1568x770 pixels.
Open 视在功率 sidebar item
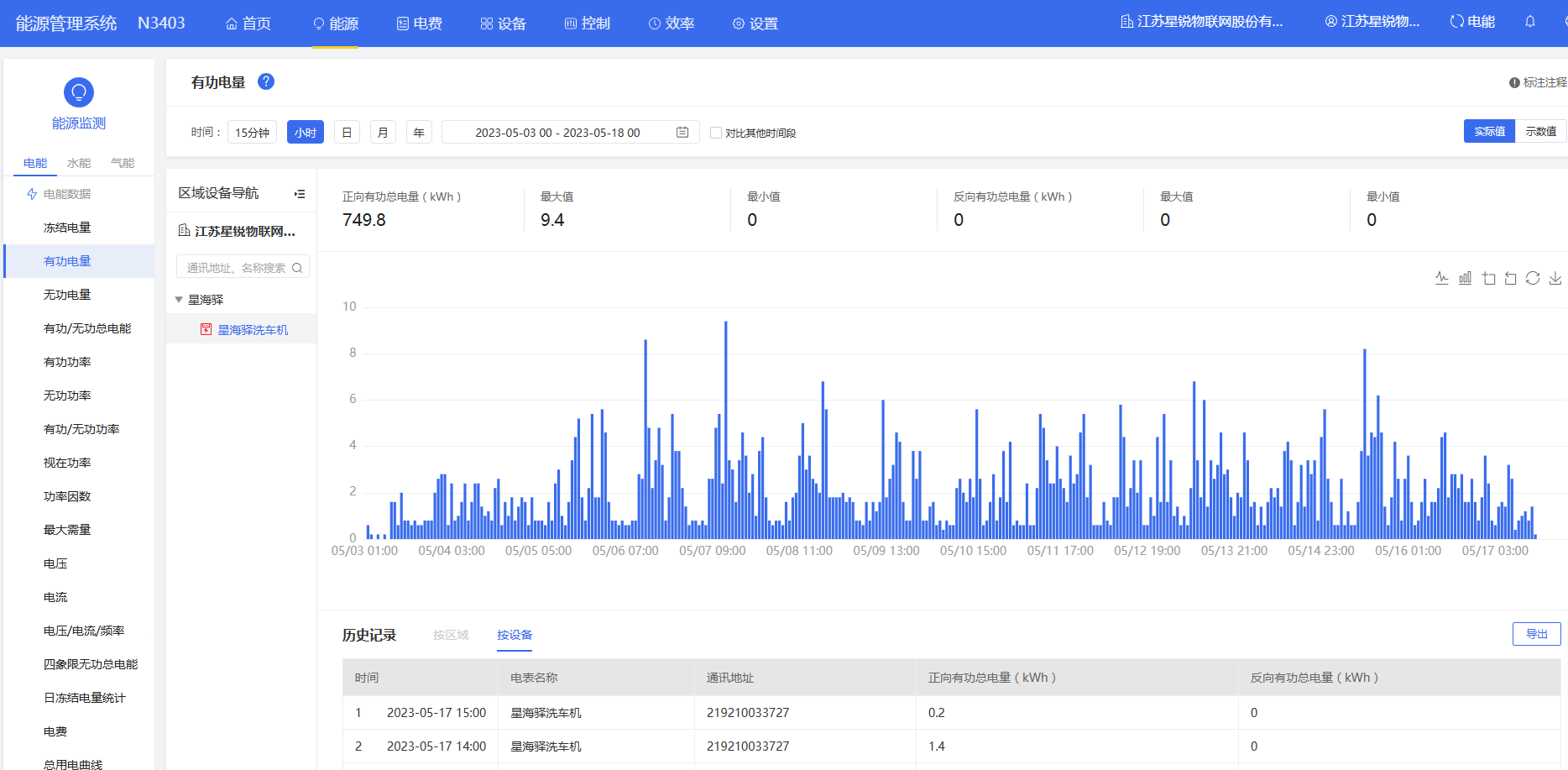[79, 463]
